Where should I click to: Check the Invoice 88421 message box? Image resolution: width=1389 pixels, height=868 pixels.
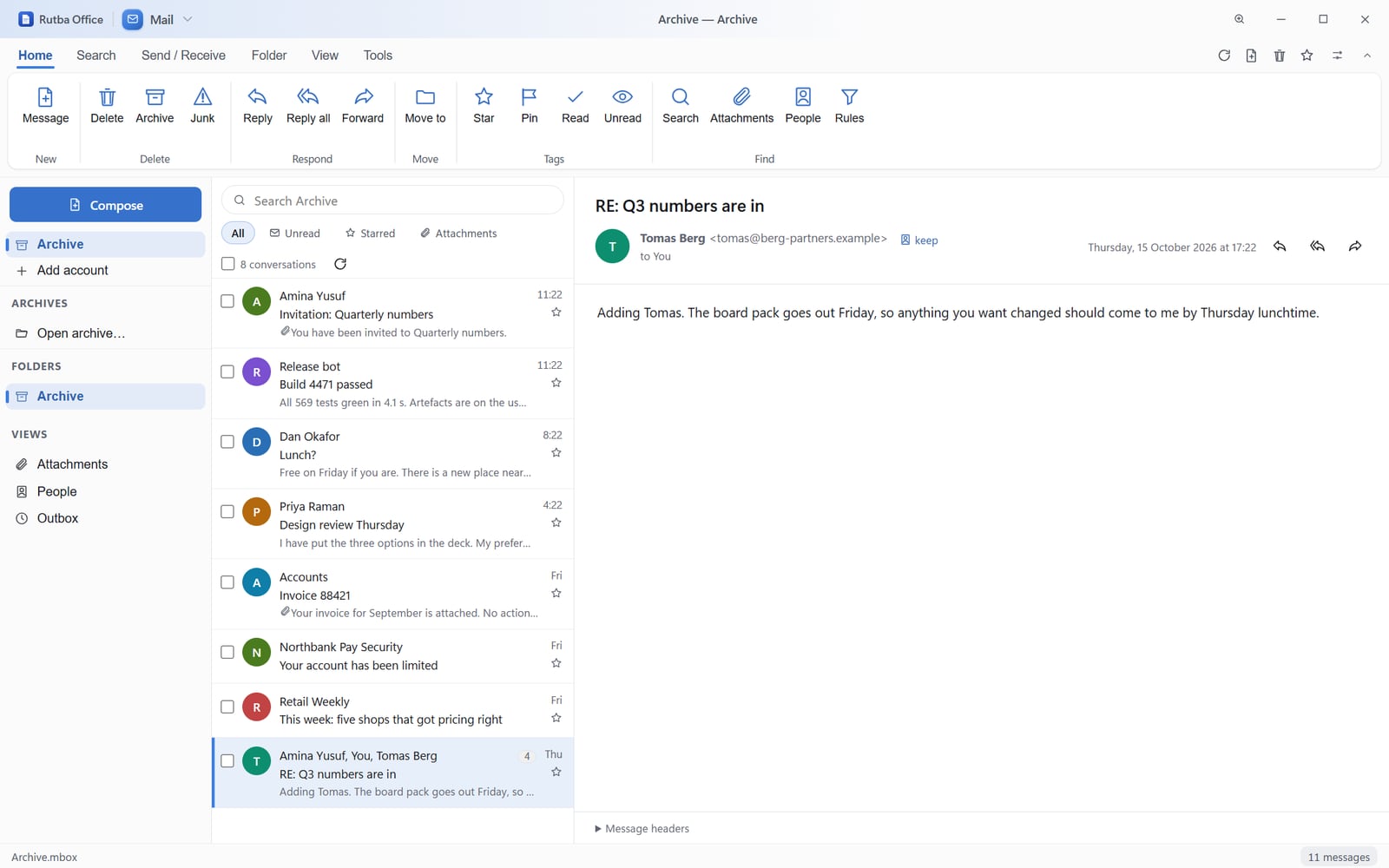[227, 582]
